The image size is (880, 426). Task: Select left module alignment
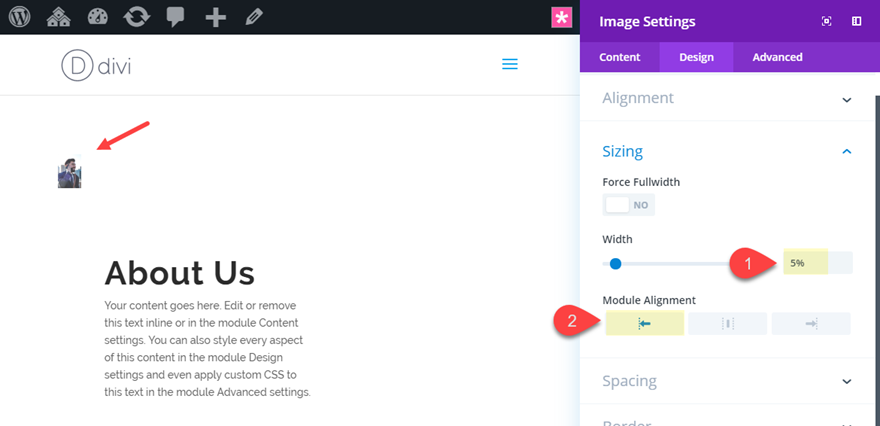tap(644, 323)
